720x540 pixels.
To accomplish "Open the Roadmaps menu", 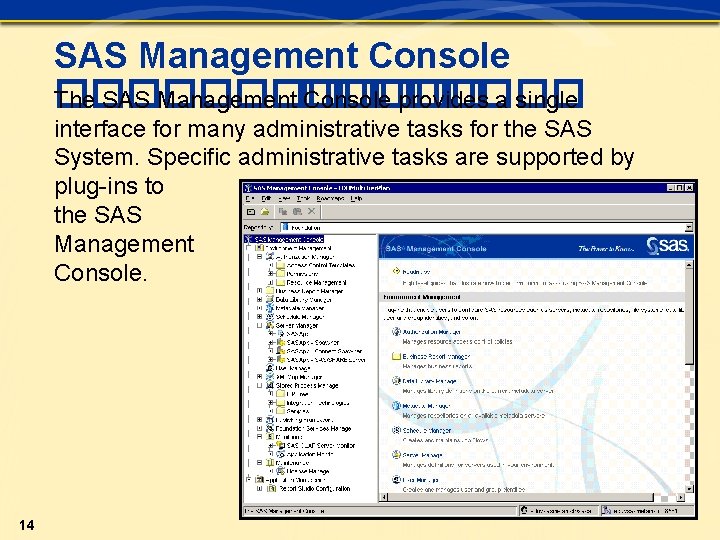I will click(x=330, y=198).
